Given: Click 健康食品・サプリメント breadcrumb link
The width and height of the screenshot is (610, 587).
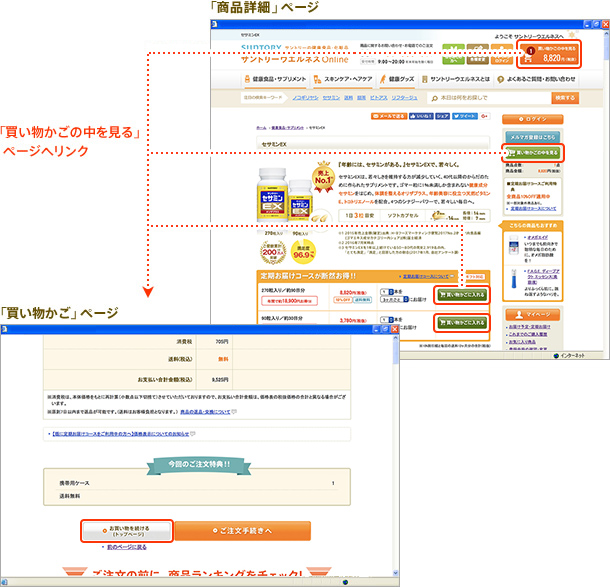Looking at the screenshot, I should tap(287, 128).
